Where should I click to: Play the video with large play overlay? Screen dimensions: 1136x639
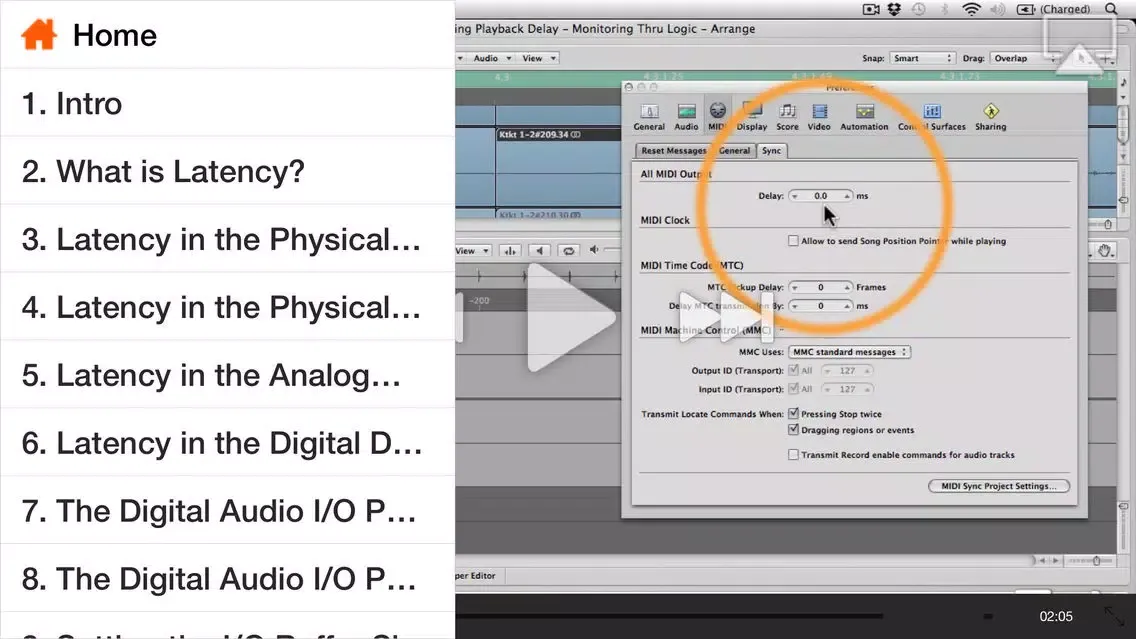pos(571,318)
